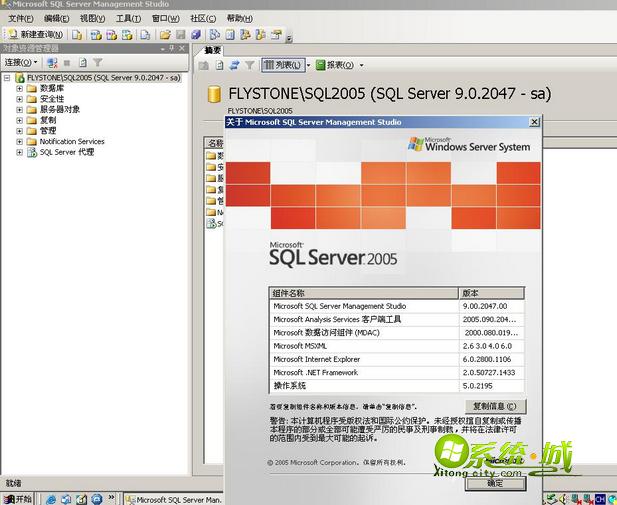The image size is (617, 505).
Task: Click the Analysis Services MDX Query icon
Action: (x=96, y=35)
